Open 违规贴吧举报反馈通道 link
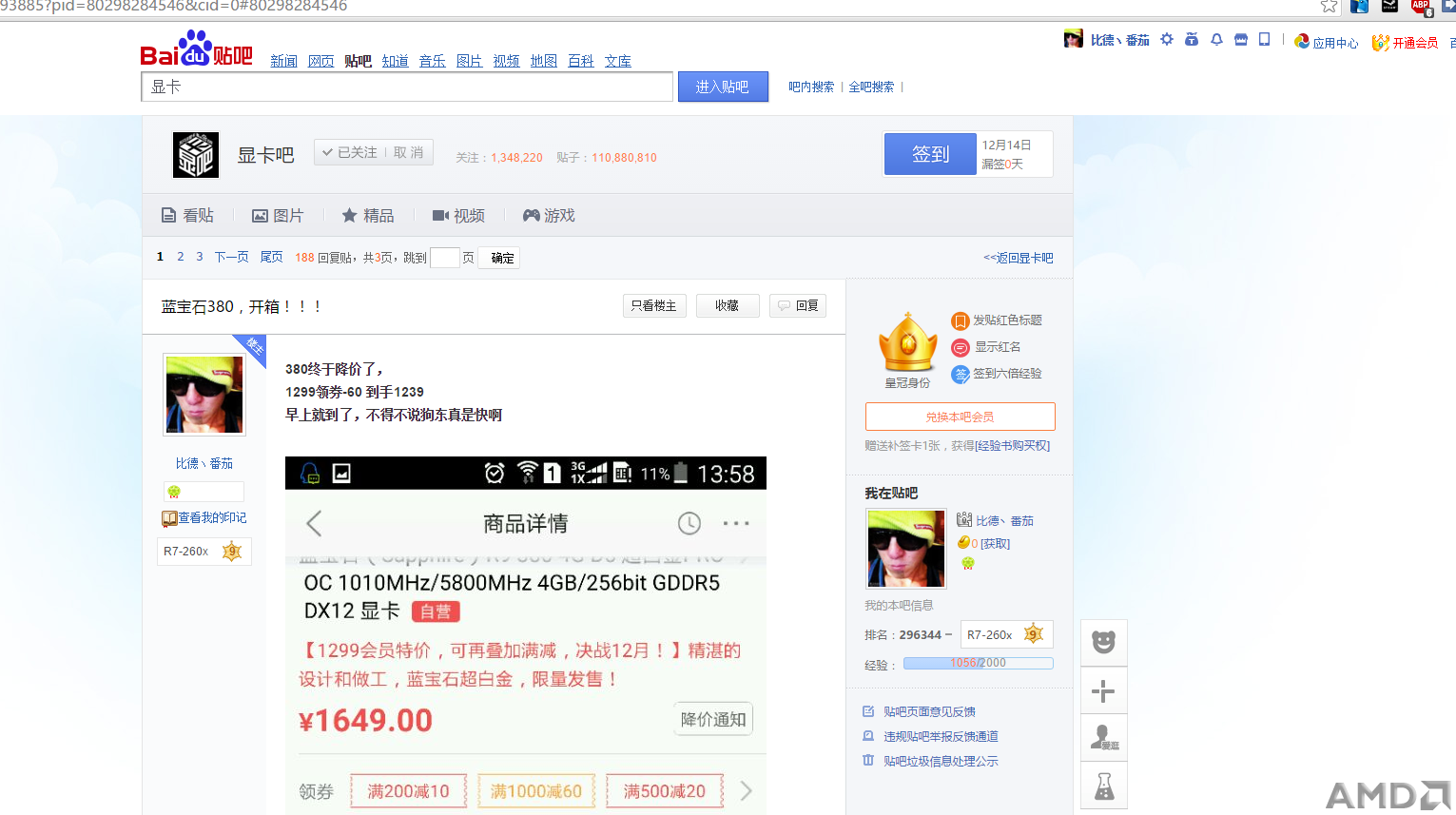Image resolution: width=1456 pixels, height=815 pixels. [x=941, y=736]
